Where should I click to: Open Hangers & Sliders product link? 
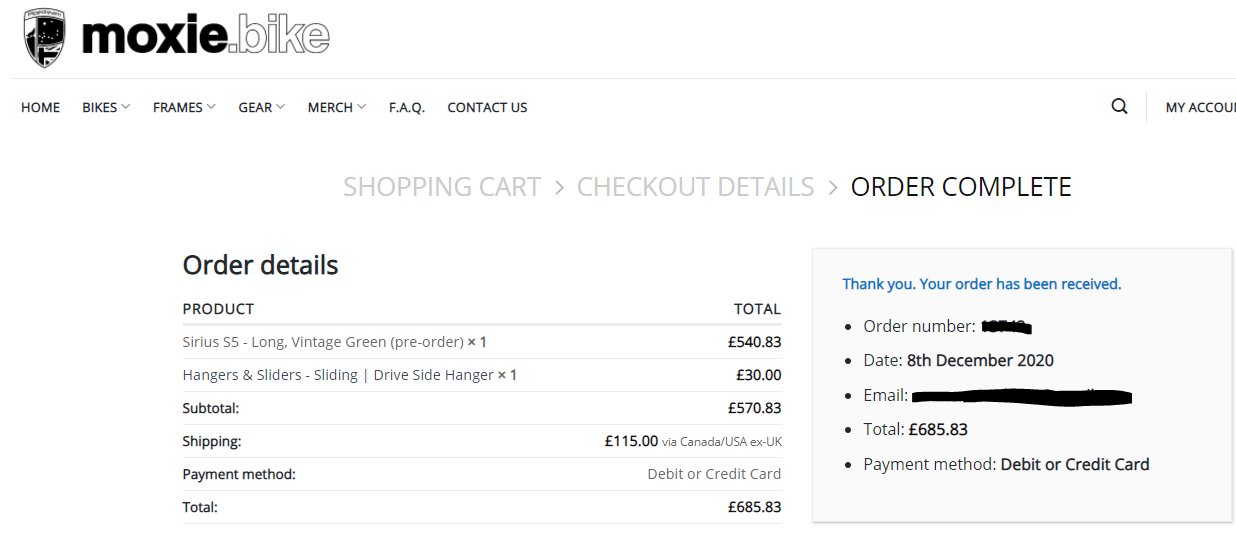pyautogui.click(x=338, y=375)
